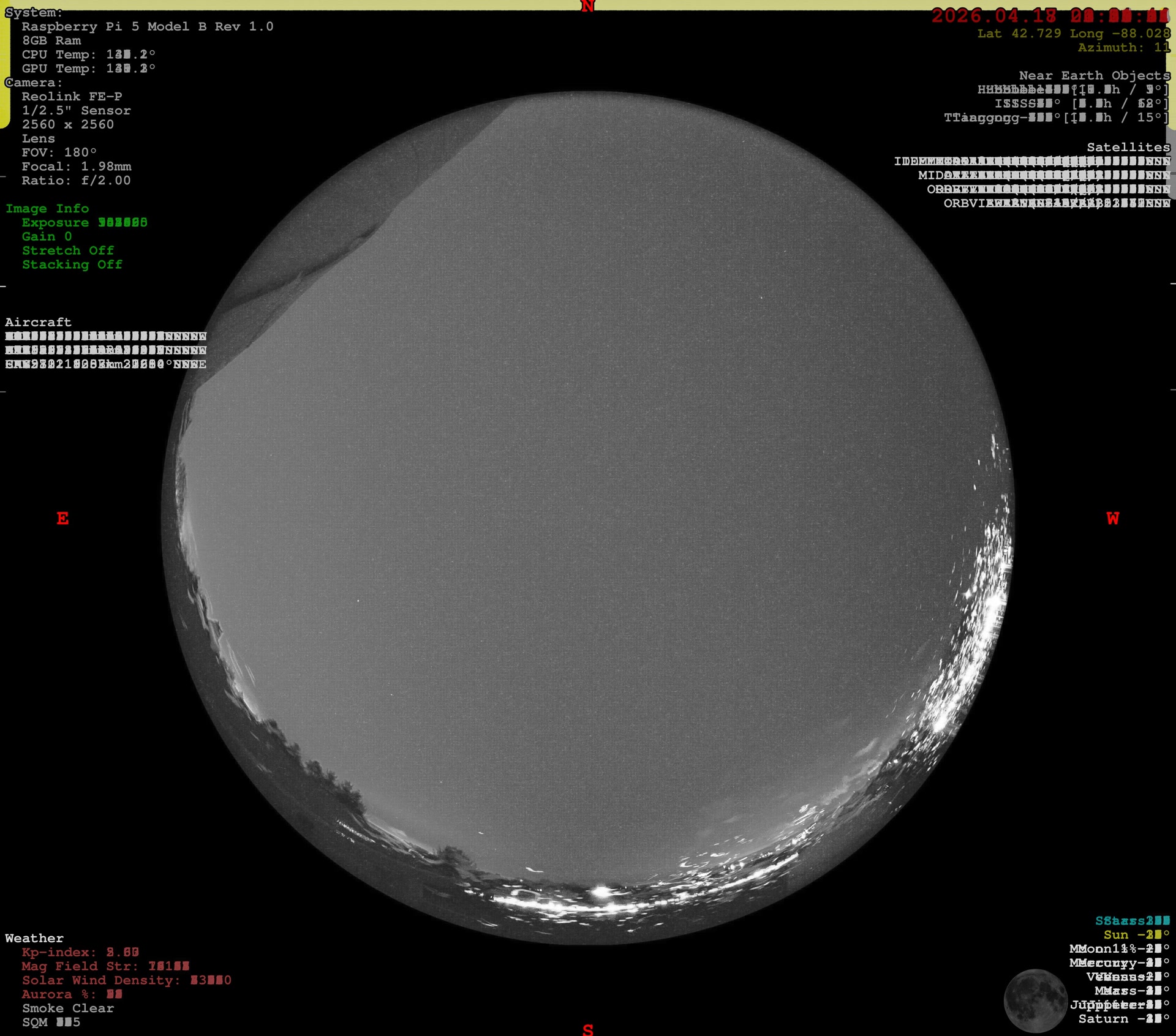Click the red E compass marker
This screenshot has height=1036, width=1176.
[x=62, y=519]
